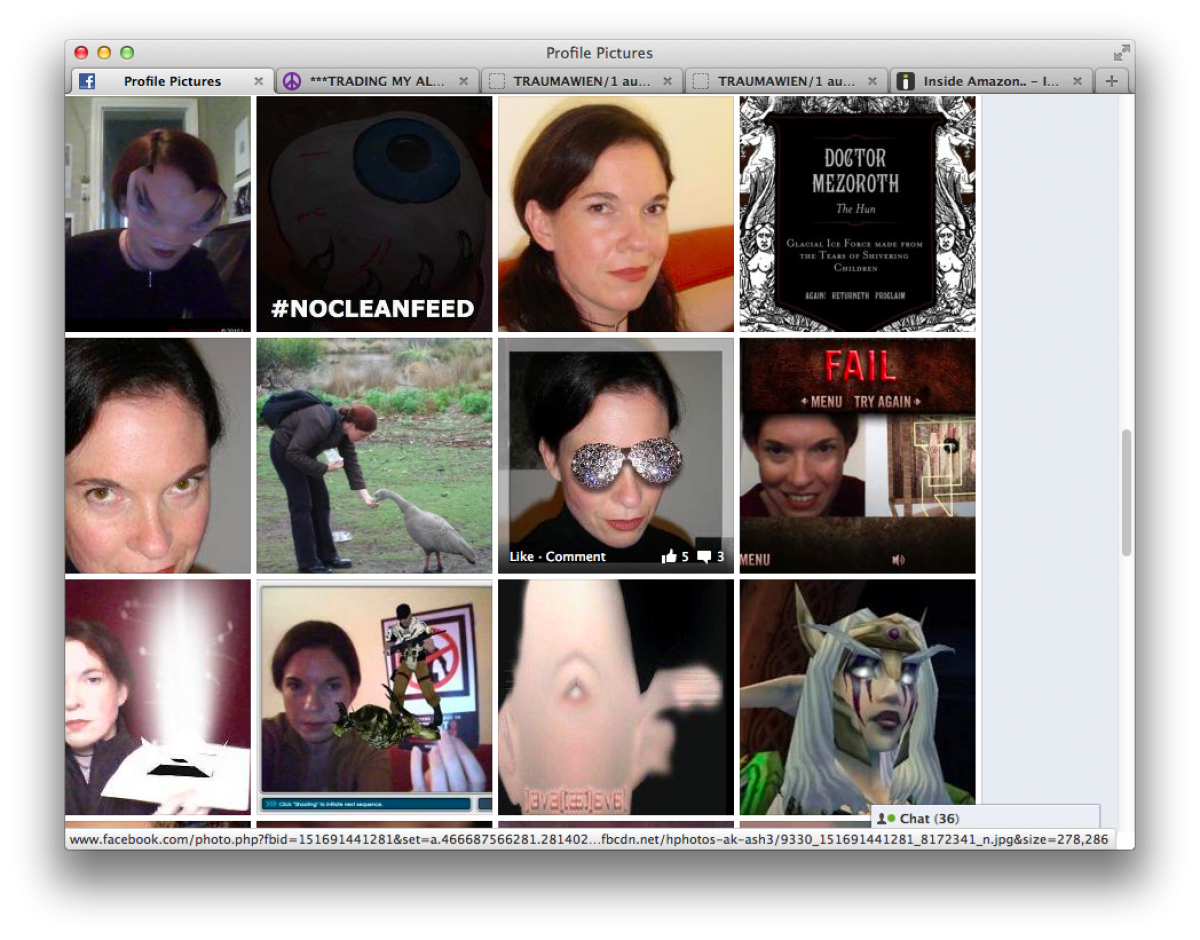Open the Doctor Mezoroth picture
The width and height of the screenshot is (1200, 940).
coord(857,213)
